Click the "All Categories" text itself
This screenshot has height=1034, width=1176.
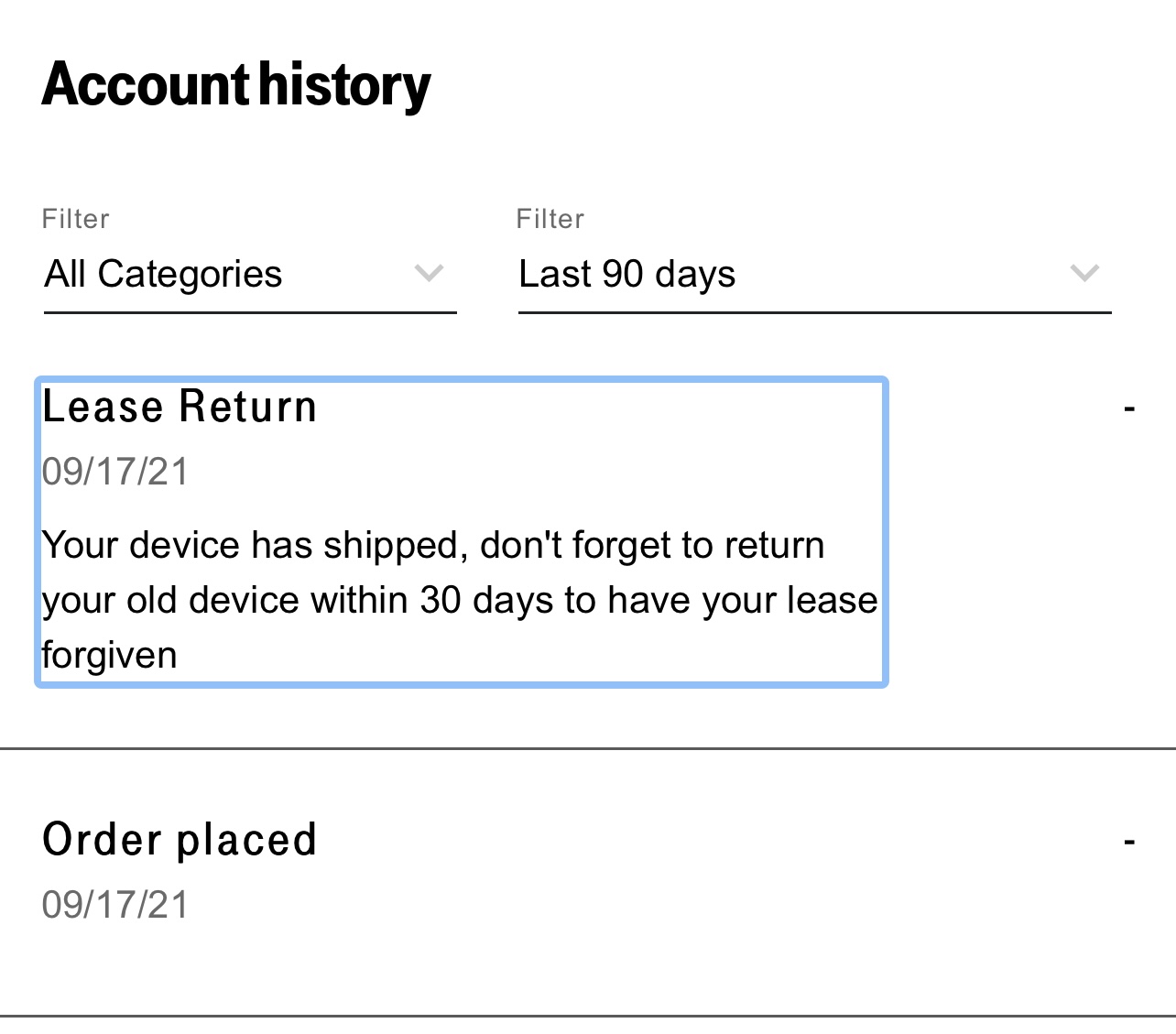click(164, 275)
